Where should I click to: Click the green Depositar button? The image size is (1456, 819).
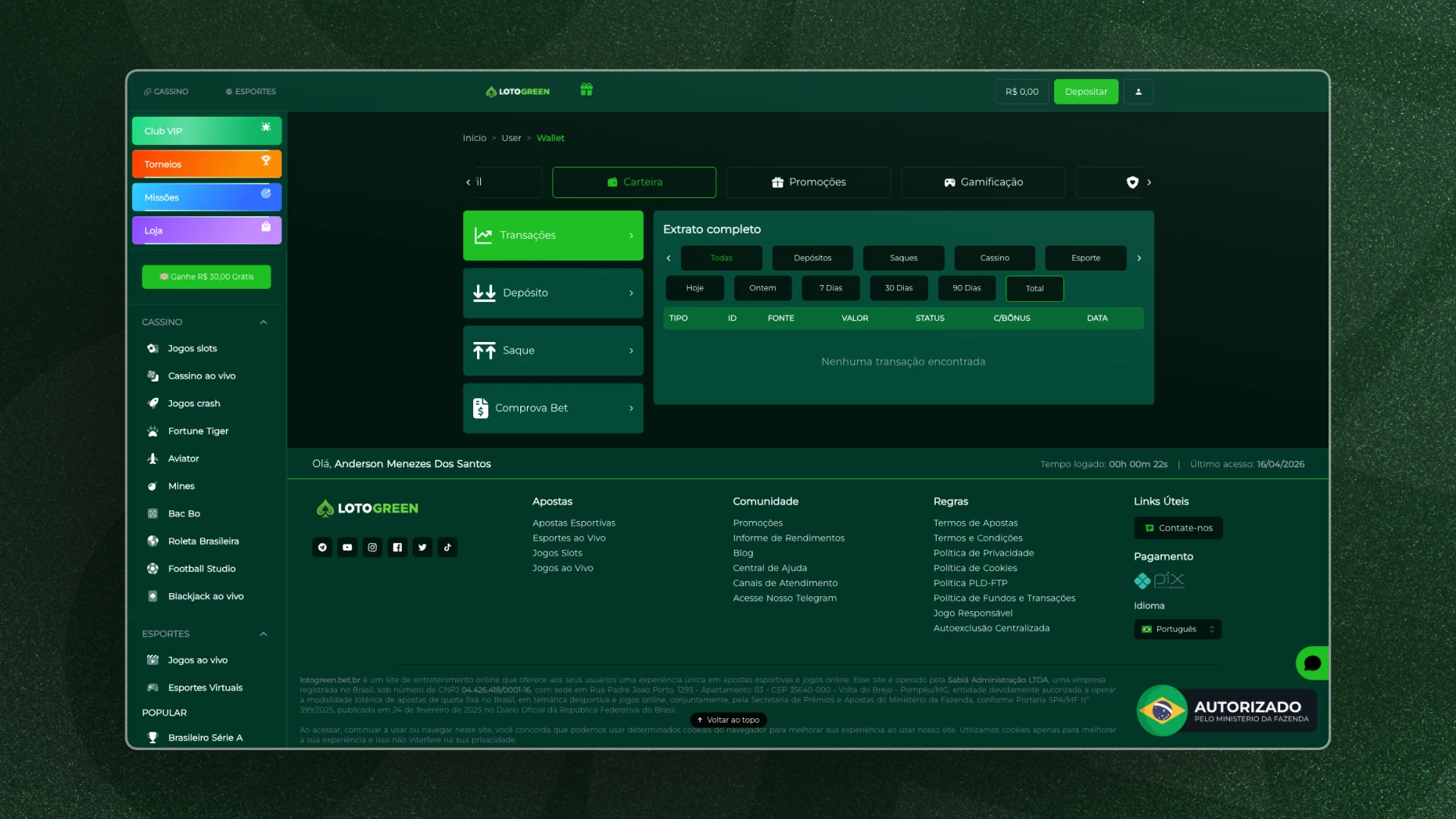pos(1086,92)
